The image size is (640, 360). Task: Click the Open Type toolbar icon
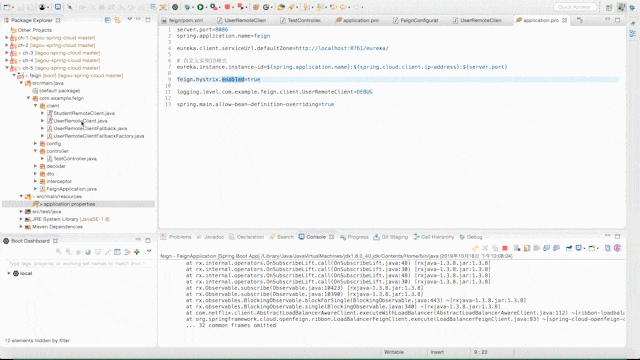tap(281, 7)
